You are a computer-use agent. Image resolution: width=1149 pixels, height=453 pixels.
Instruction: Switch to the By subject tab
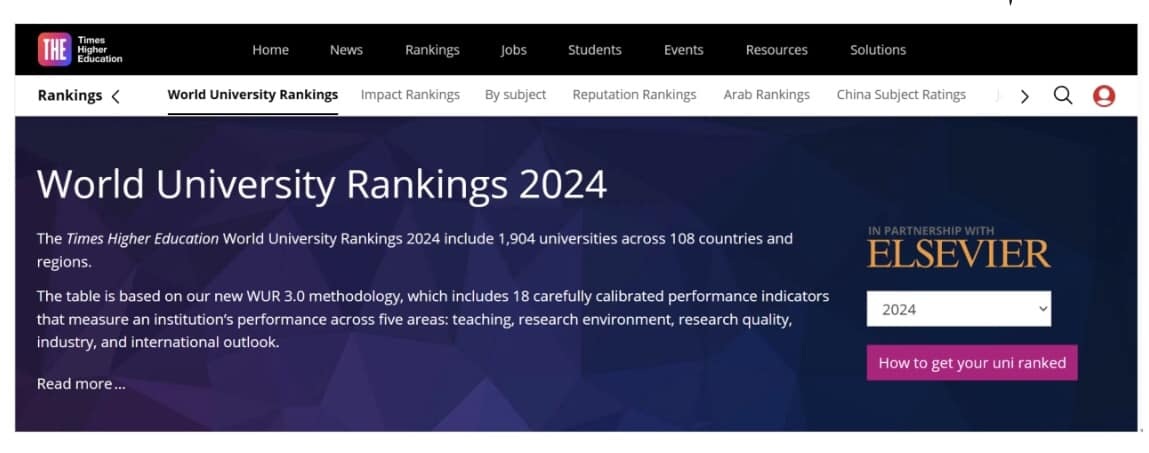tap(515, 95)
